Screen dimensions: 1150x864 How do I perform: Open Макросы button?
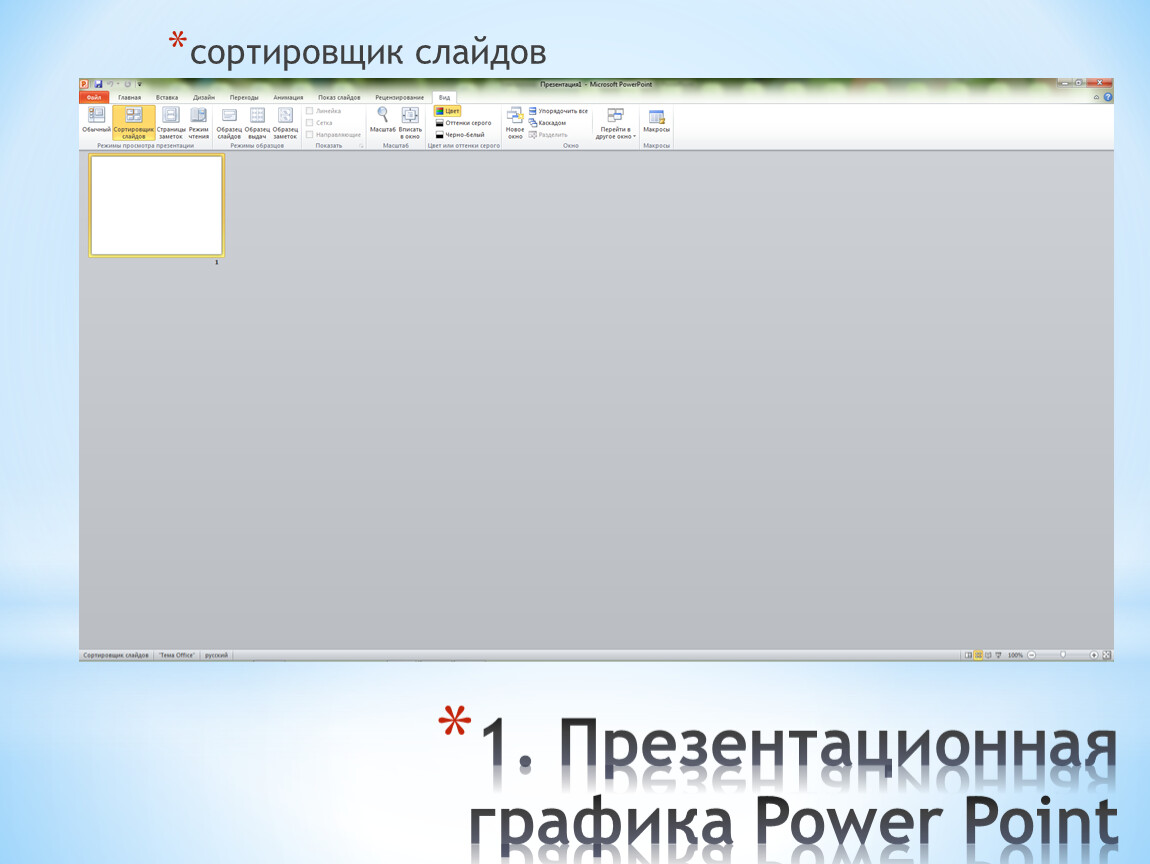click(x=656, y=121)
